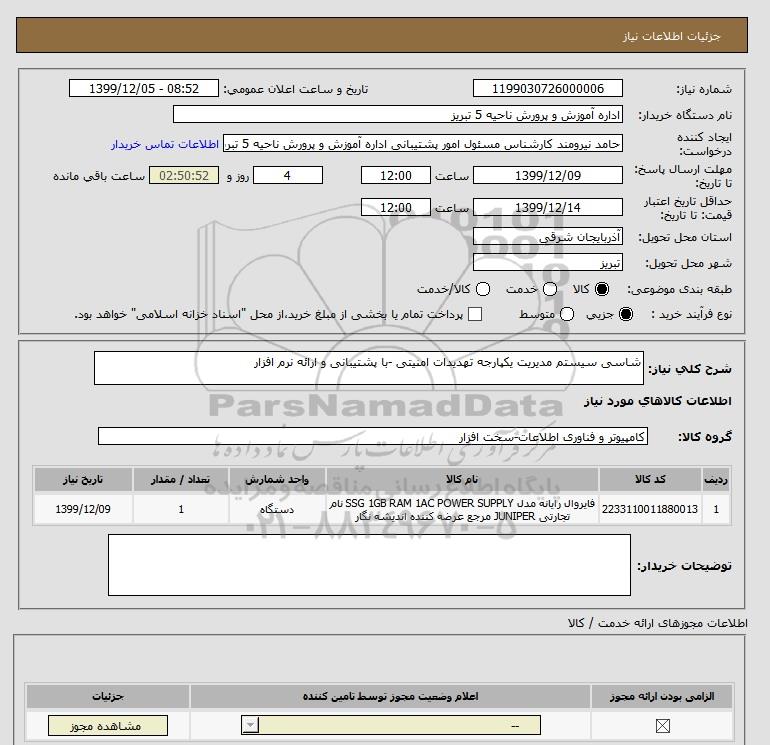Click تعداد / مقدار column header
Image resolution: width=770 pixels, height=745 pixels.
(x=181, y=479)
